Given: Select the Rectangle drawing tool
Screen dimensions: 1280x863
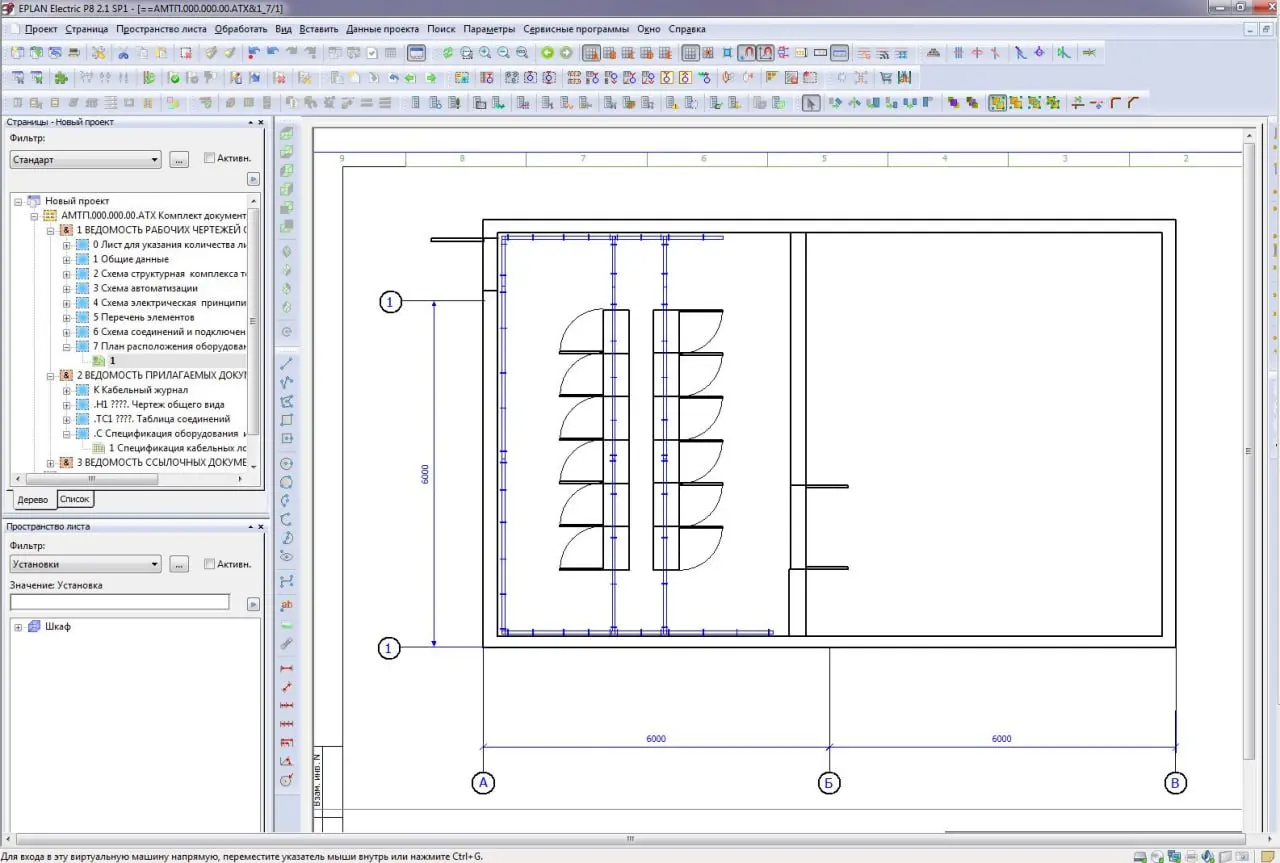Looking at the screenshot, I should tap(287, 420).
